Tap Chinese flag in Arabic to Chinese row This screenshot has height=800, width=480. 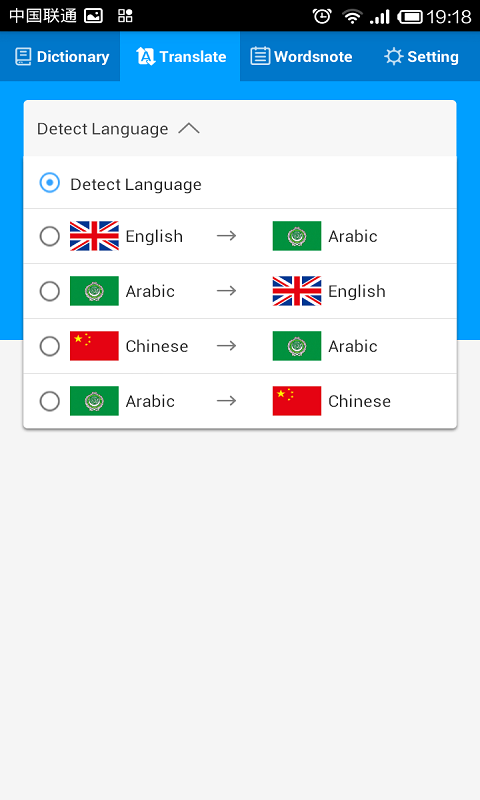tap(297, 401)
